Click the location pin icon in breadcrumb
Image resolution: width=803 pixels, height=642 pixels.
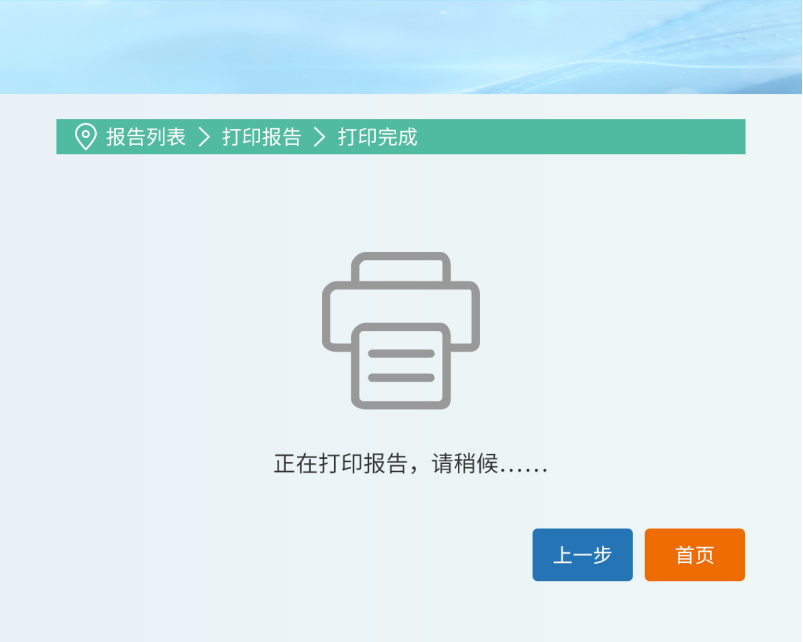[x=86, y=137]
